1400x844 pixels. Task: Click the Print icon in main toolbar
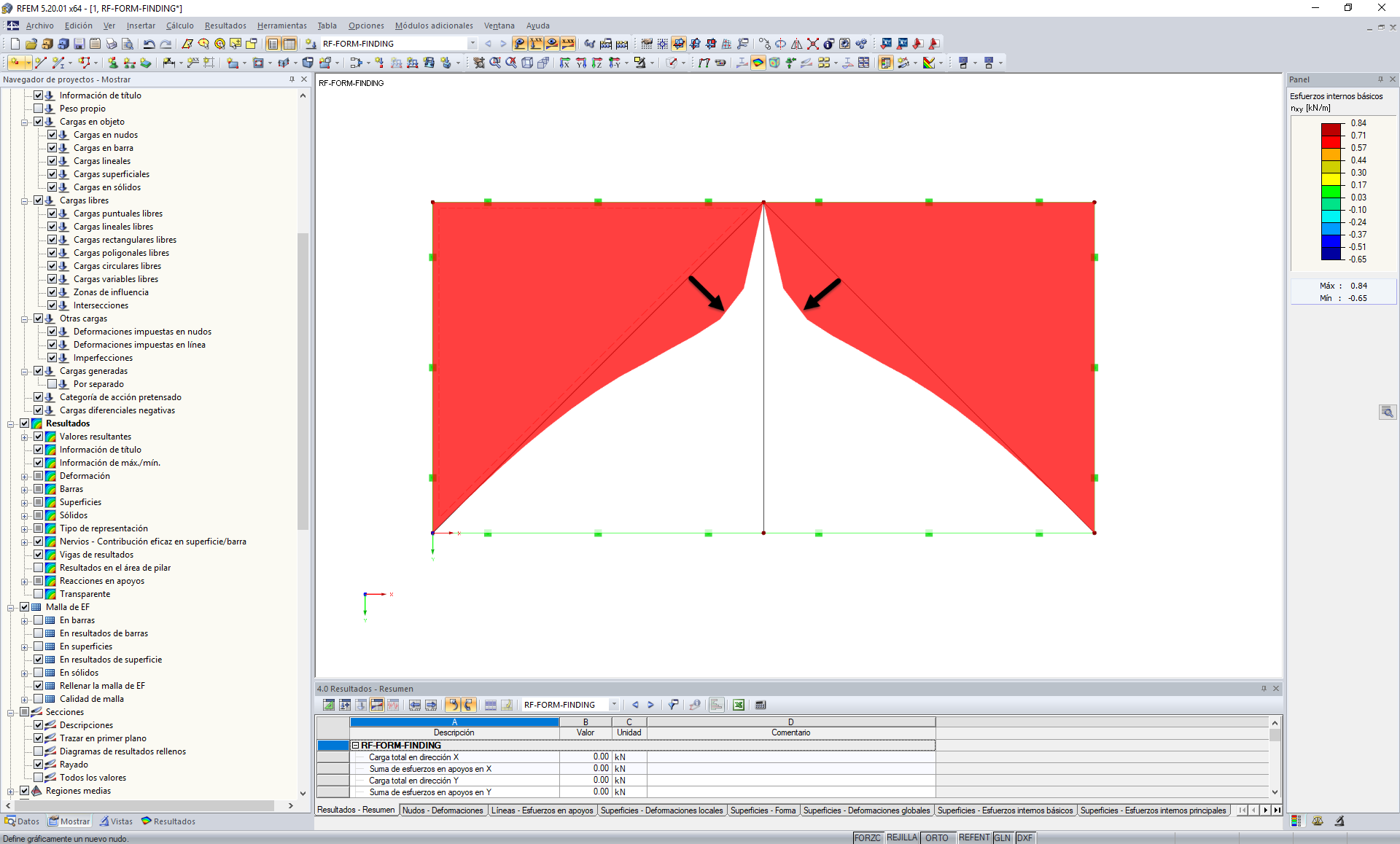pos(111,44)
